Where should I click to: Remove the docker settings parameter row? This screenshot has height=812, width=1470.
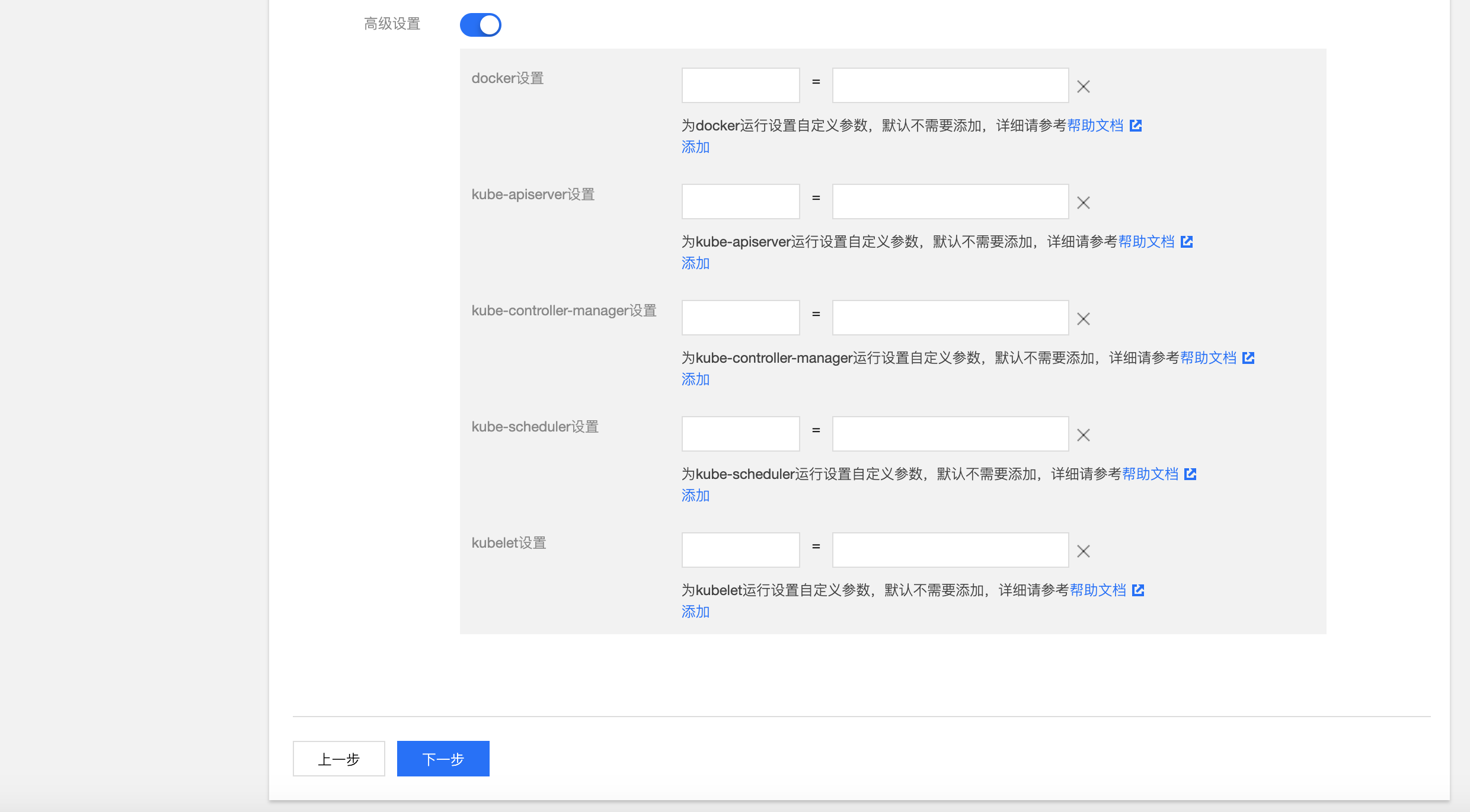coord(1084,87)
